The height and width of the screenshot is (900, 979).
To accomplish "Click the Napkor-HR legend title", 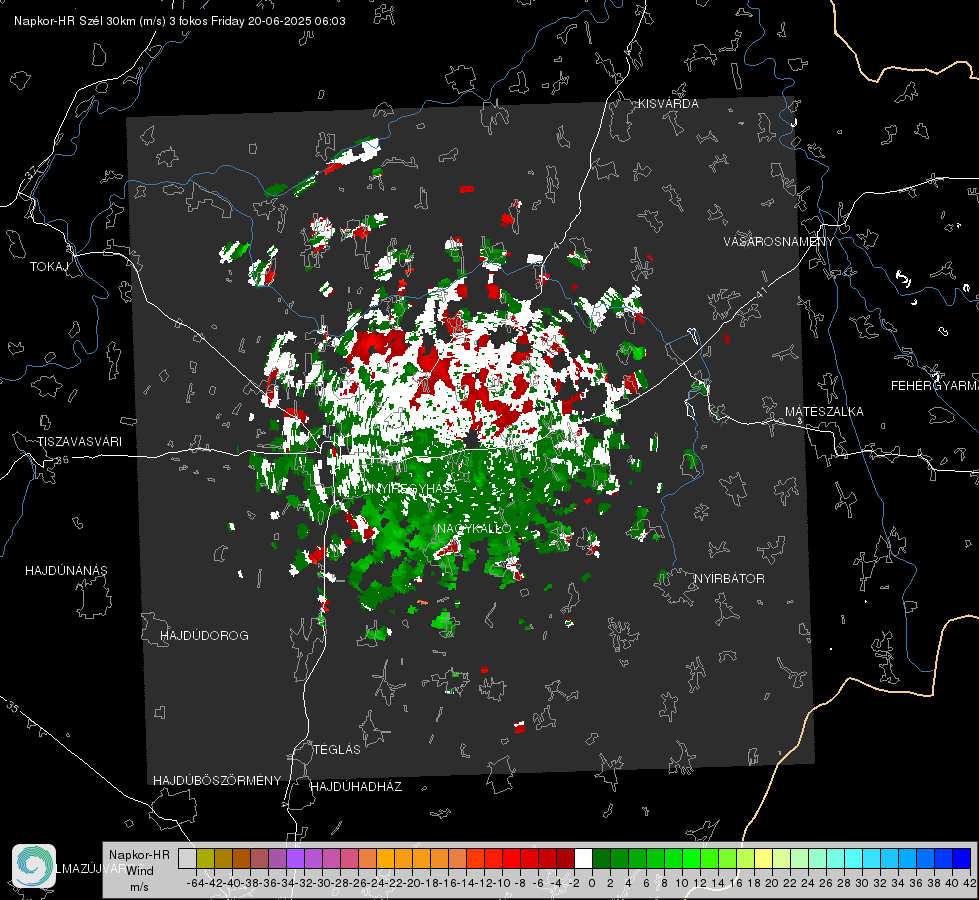I will pyautogui.click(x=139, y=855).
